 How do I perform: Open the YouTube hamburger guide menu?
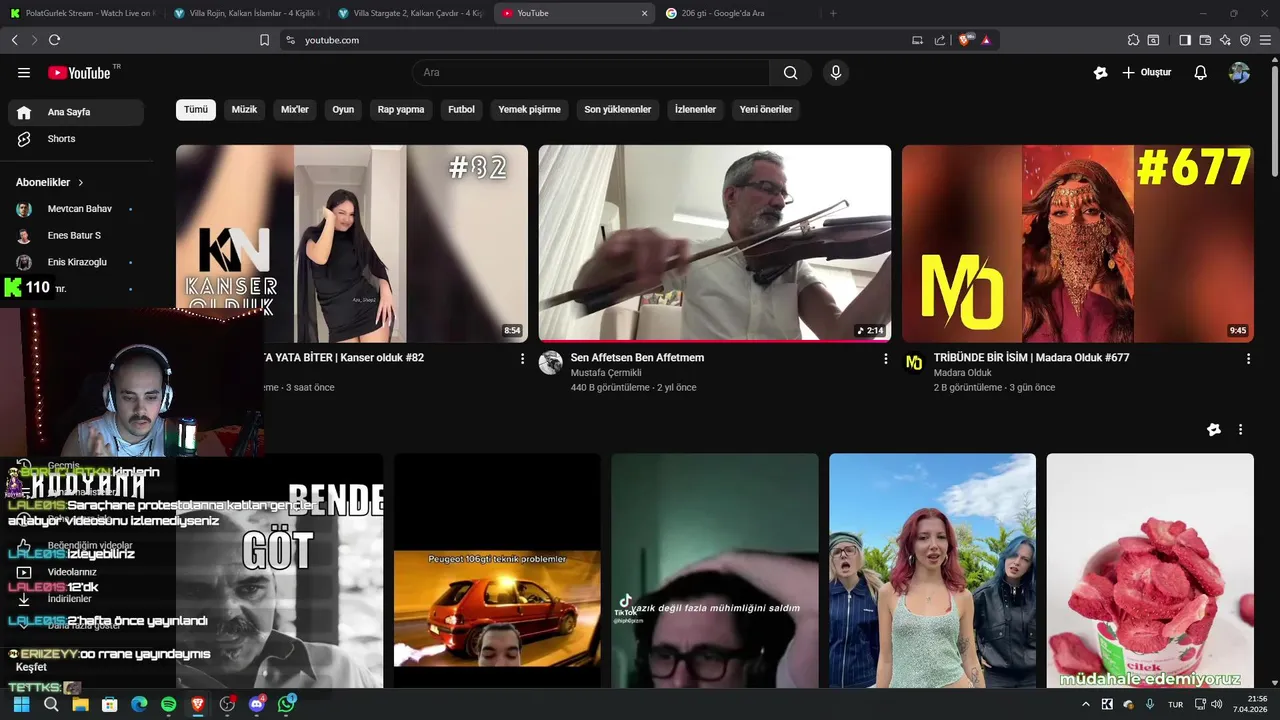click(24, 72)
